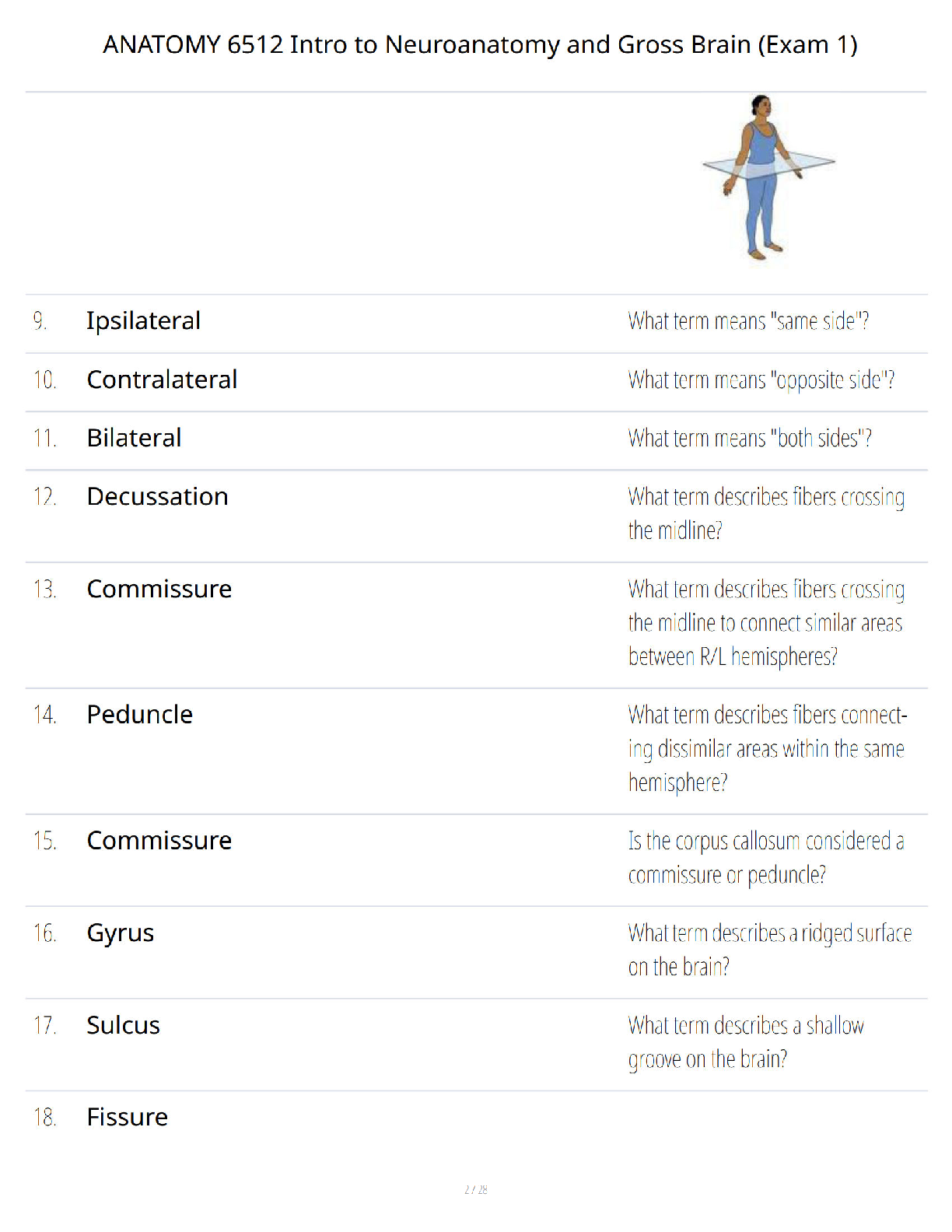Select the Sulcus term
952x1232 pixels.
[x=123, y=1025]
